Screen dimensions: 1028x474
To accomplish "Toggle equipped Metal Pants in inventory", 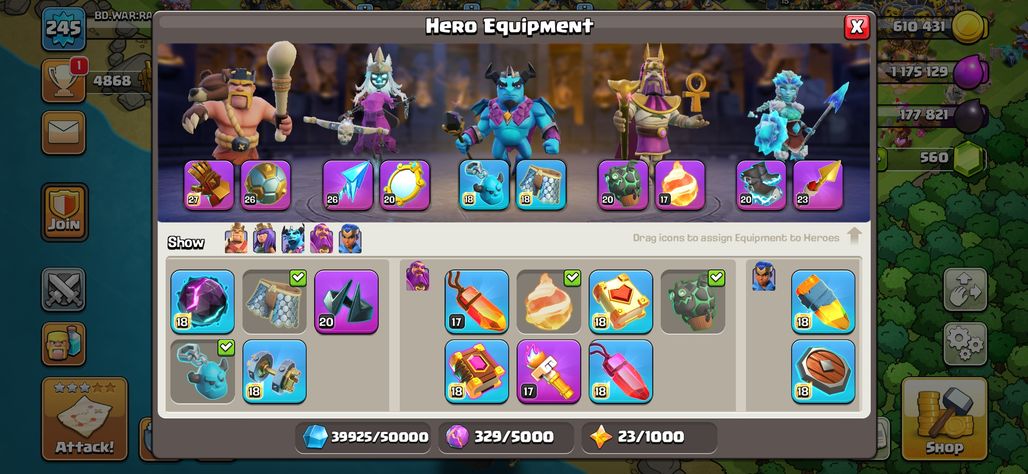I will 275,302.
